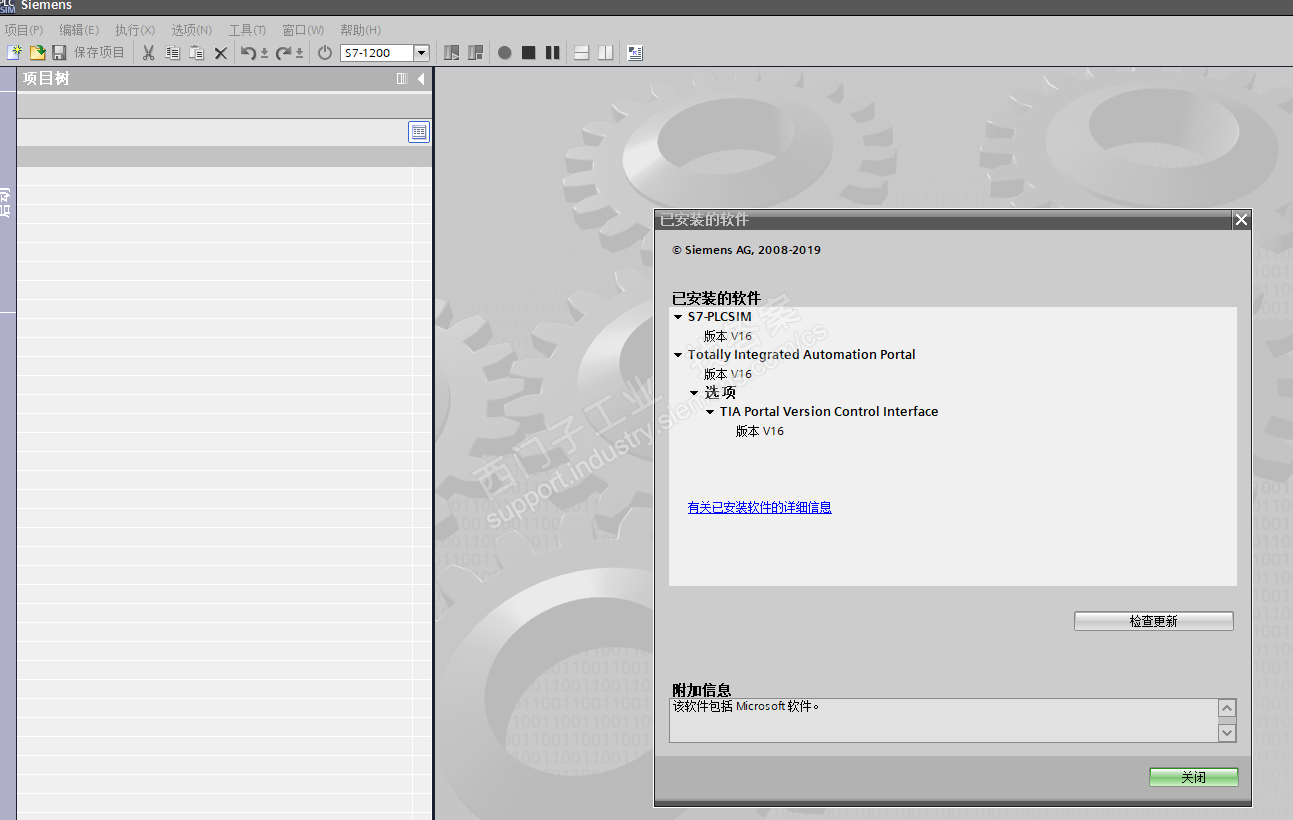This screenshot has width=1293, height=820.
Task: Click the down arrow of the 附加信息 scrollbar
Action: pos(1227,733)
